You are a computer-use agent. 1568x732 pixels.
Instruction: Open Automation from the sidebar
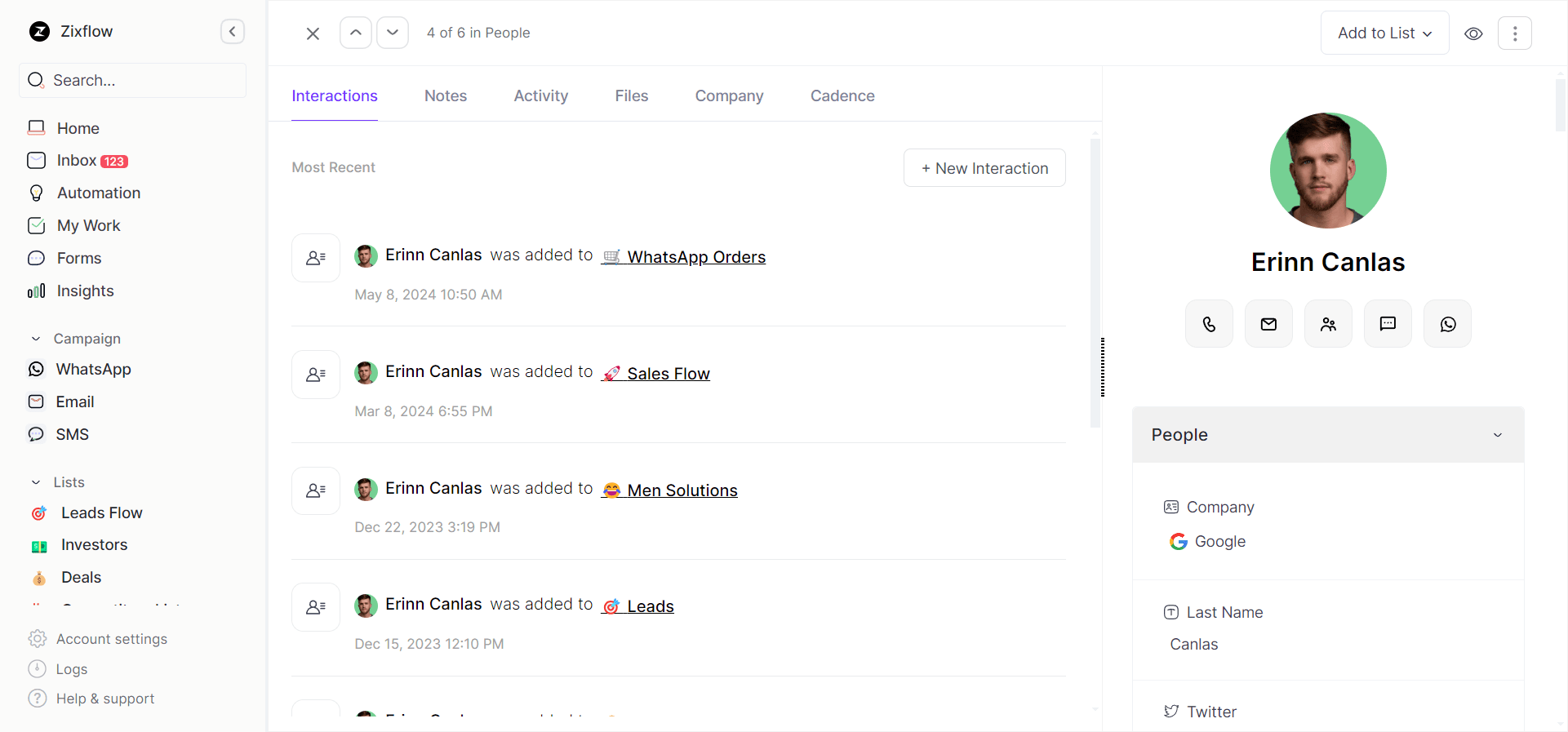98,193
